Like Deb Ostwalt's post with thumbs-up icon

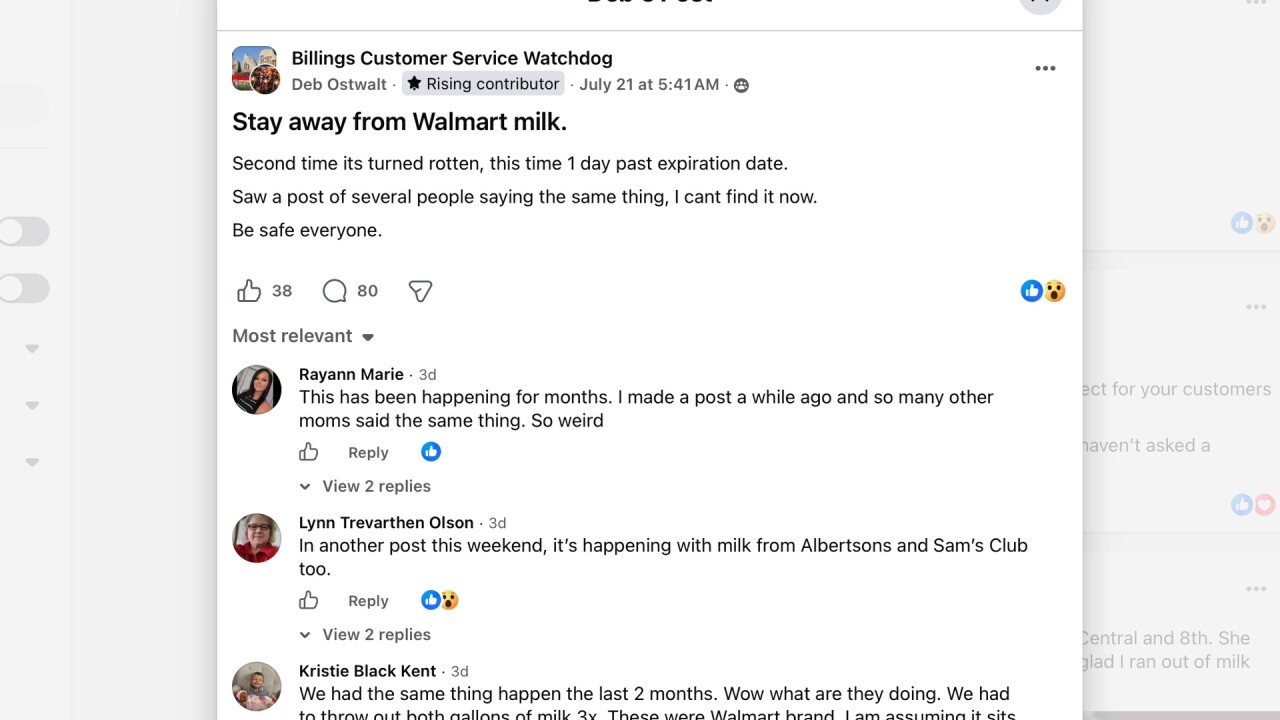click(x=249, y=291)
